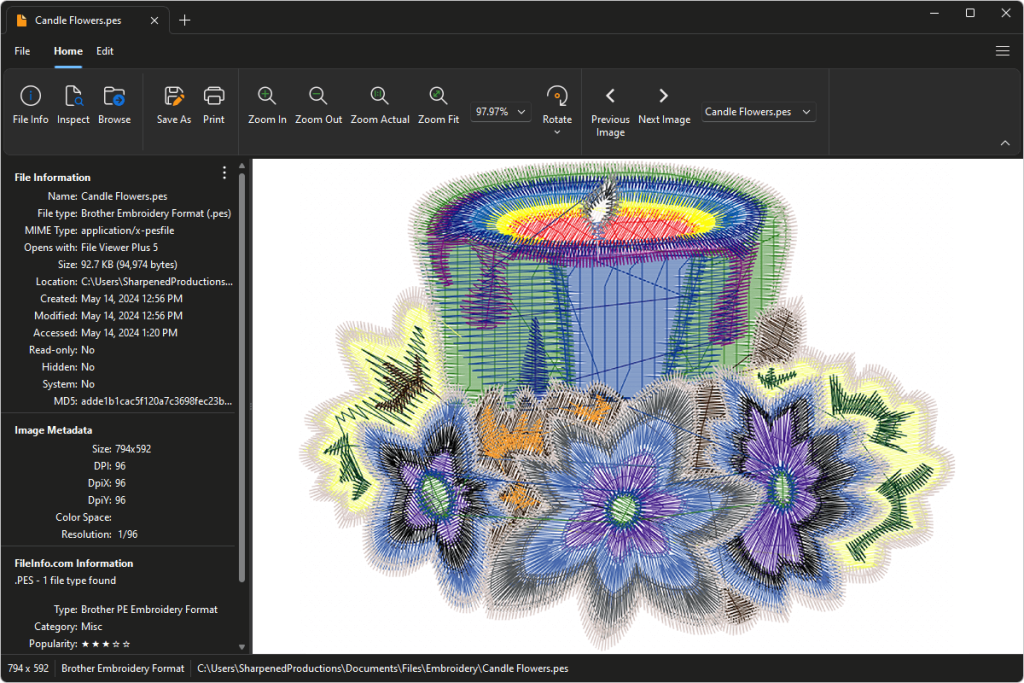Switch to the Edit tab

click(104, 51)
